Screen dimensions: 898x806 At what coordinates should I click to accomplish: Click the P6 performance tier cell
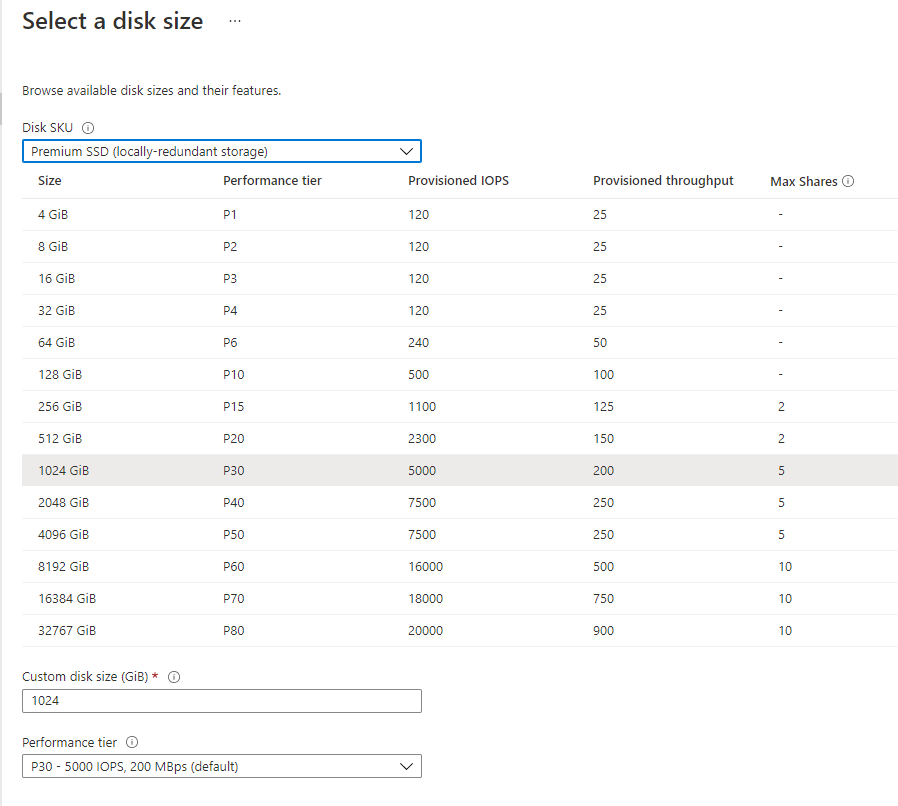point(230,343)
